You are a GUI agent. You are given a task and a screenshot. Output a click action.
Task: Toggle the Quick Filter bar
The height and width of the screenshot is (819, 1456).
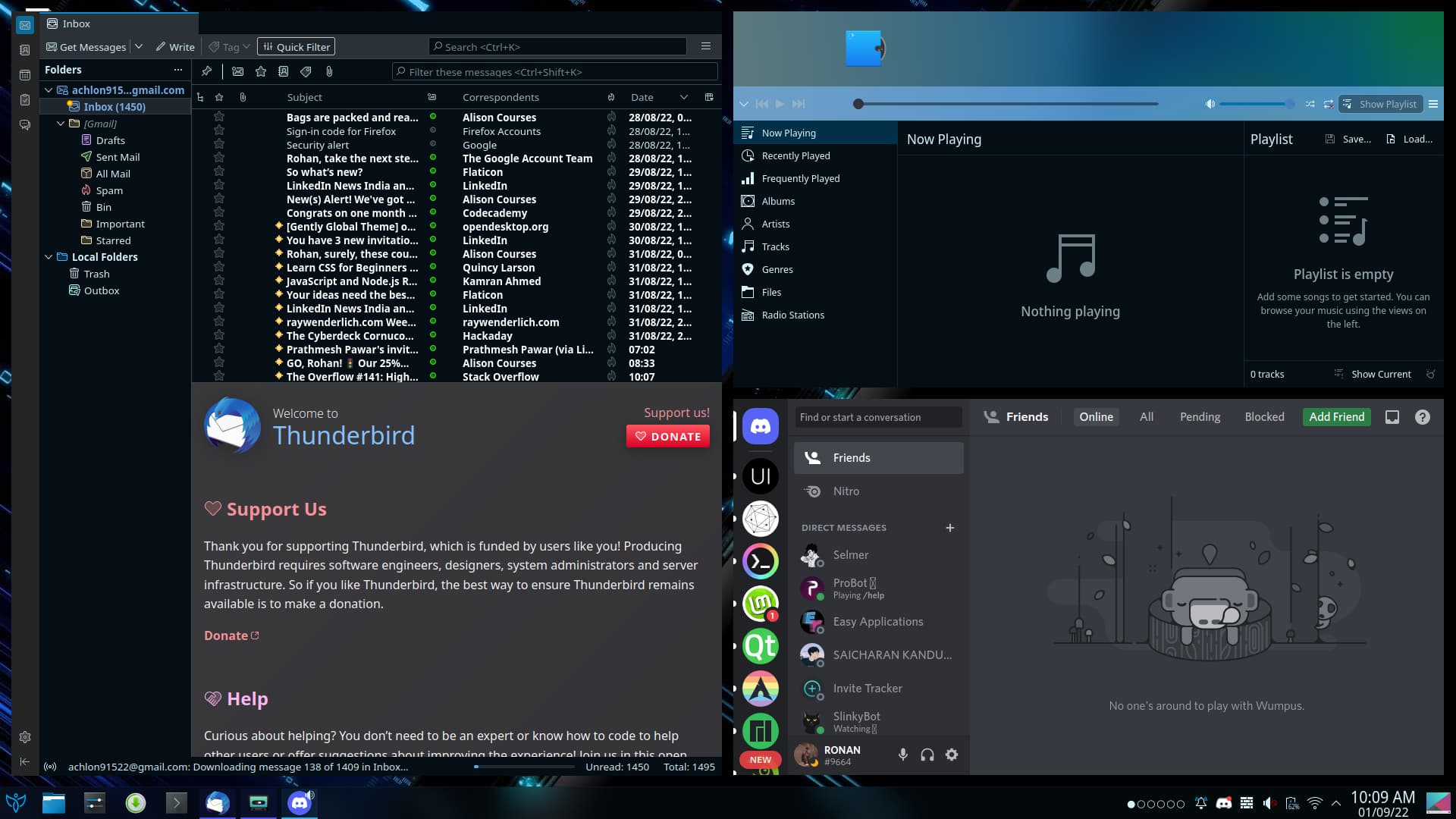tap(296, 47)
